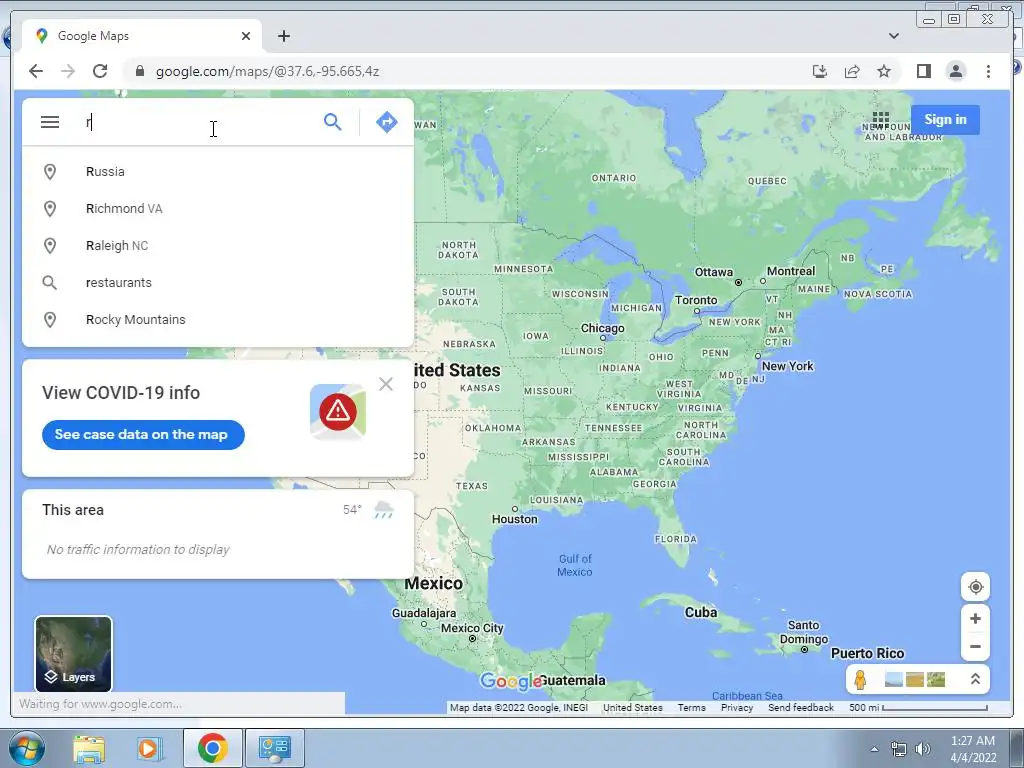Zoom in with the plus button

pos(975,618)
